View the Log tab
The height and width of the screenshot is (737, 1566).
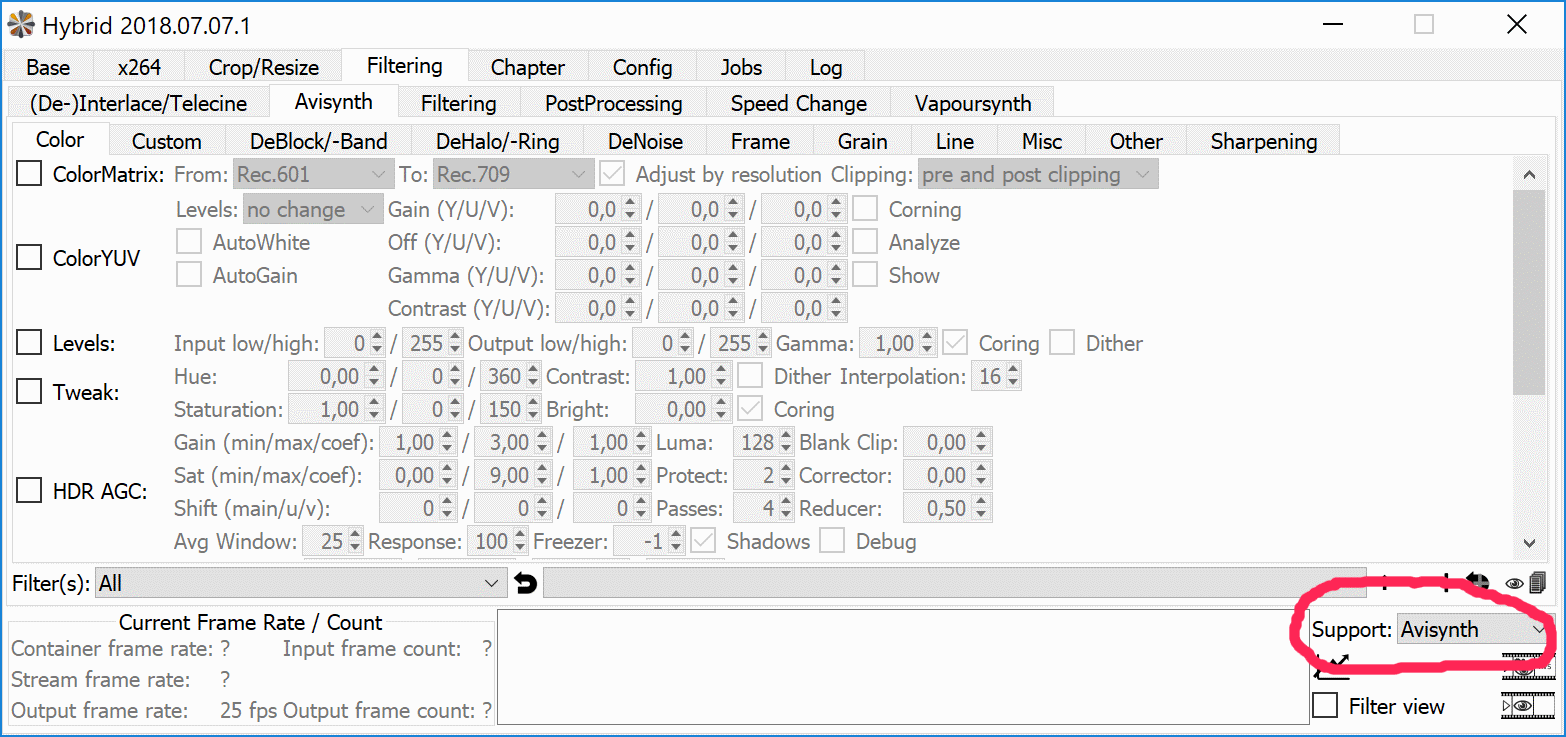pos(826,67)
